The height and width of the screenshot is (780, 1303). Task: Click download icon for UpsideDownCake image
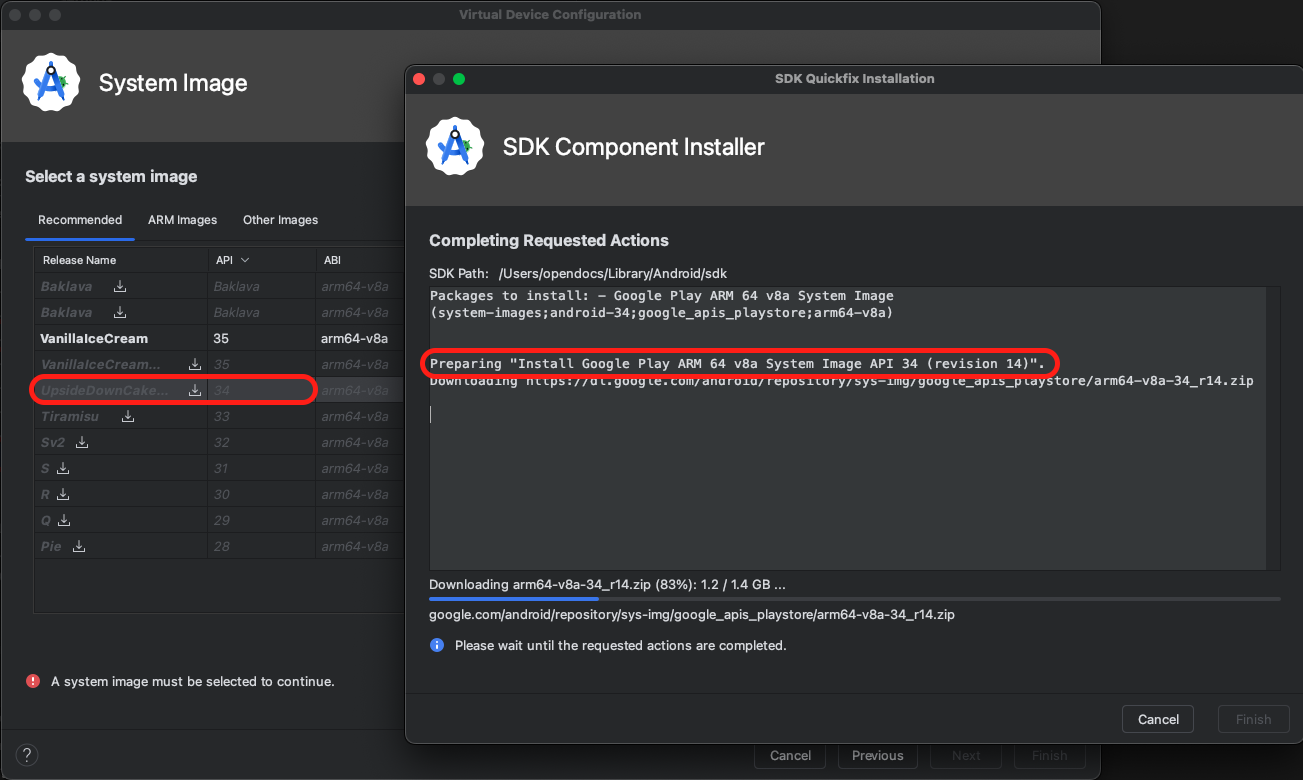[195, 390]
